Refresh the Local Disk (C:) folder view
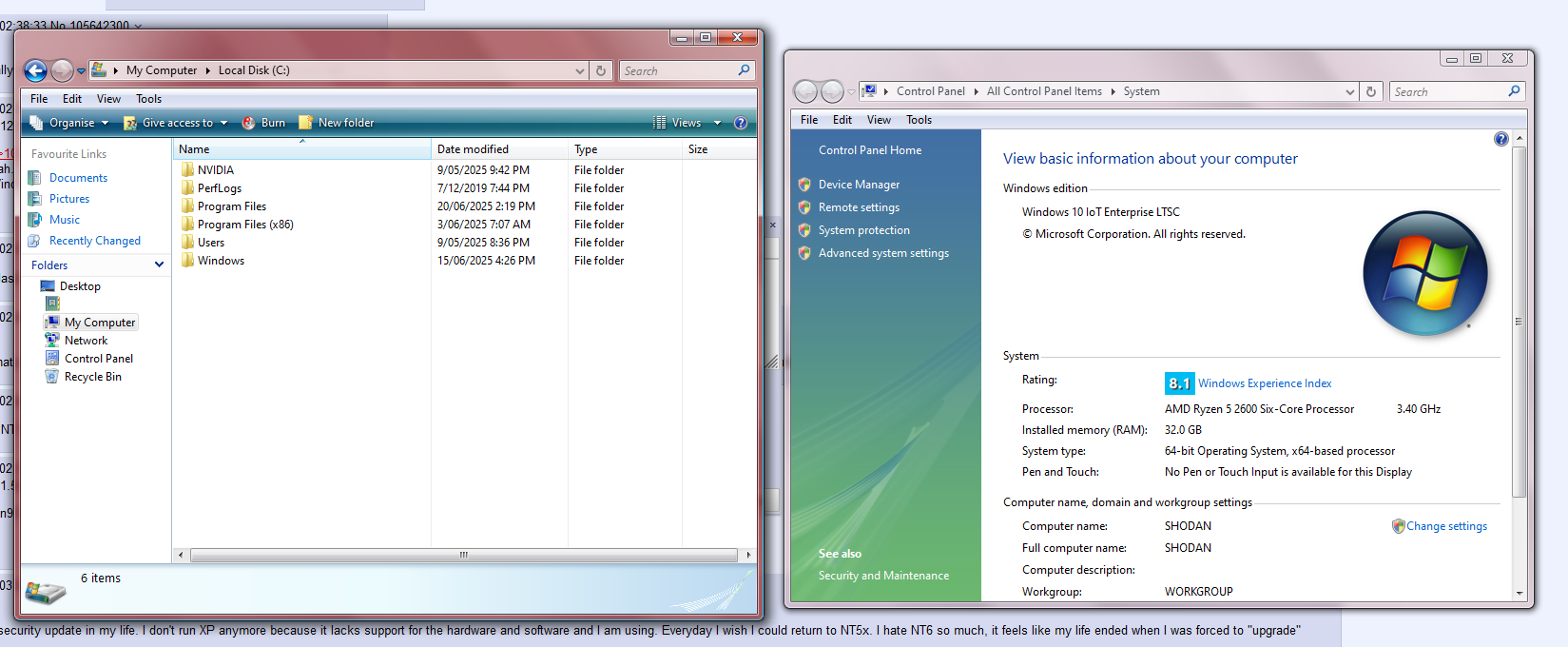The height and width of the screenshot is (647, 1568). click(x=601, y=70)
